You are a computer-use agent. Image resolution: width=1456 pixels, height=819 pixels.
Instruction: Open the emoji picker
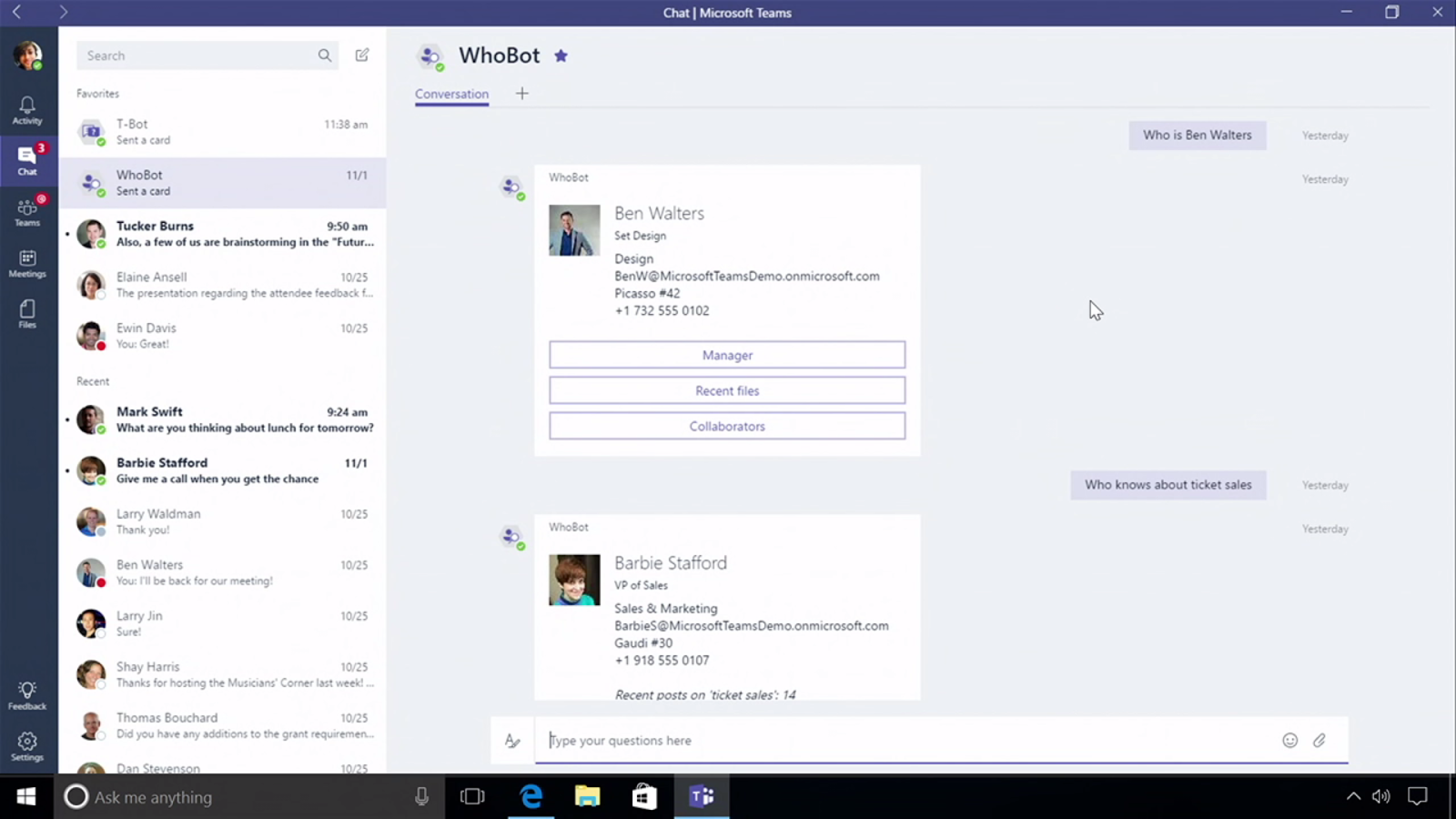(x=1290, y=741)
